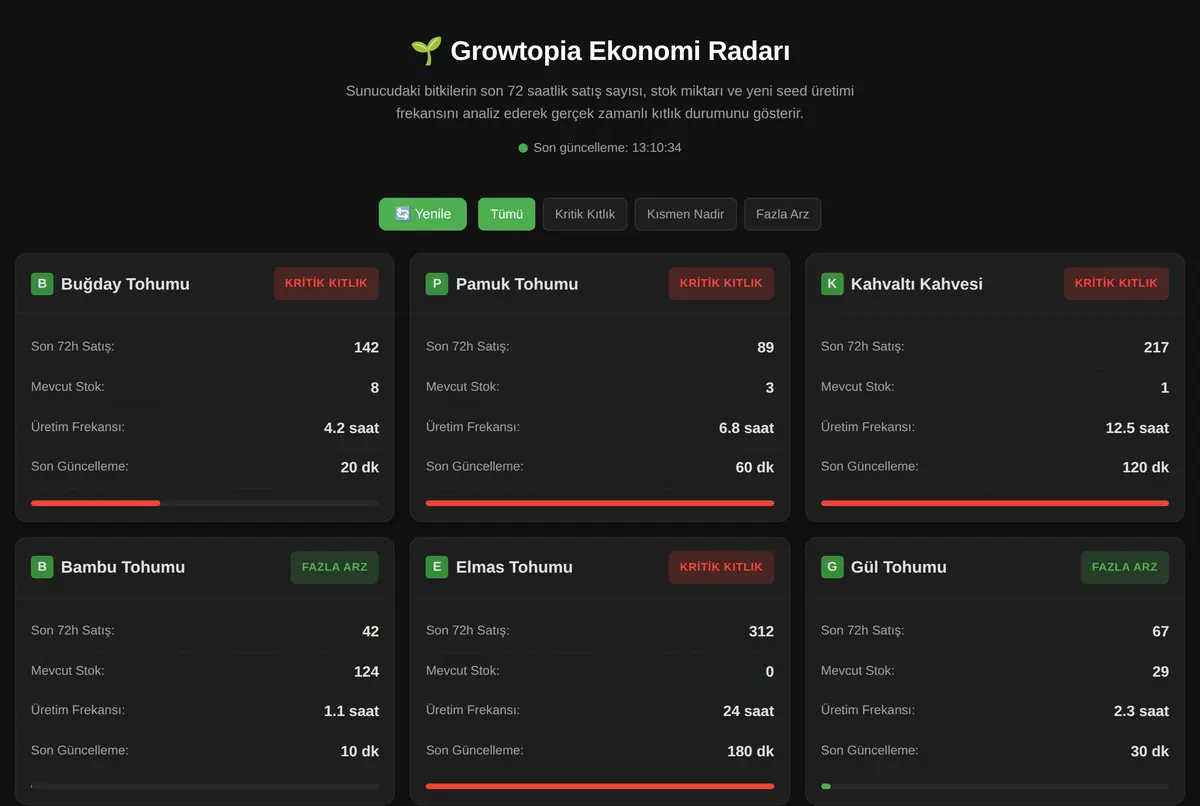1200x806 pixels.
Task: Select the Elmas Tohumu card title
Action: pos(514,567)
